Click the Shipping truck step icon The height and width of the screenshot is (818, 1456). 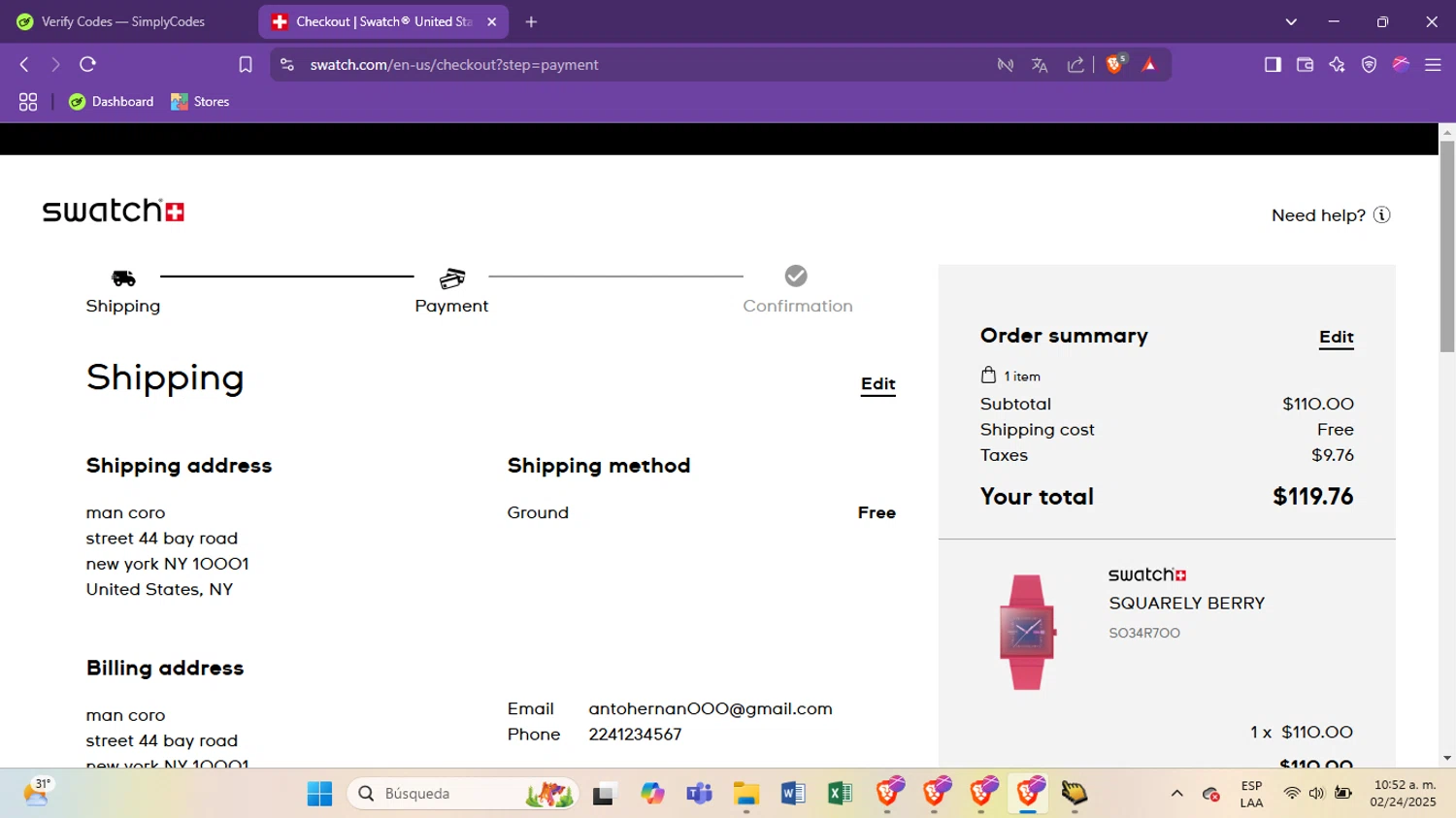point(123,278)
